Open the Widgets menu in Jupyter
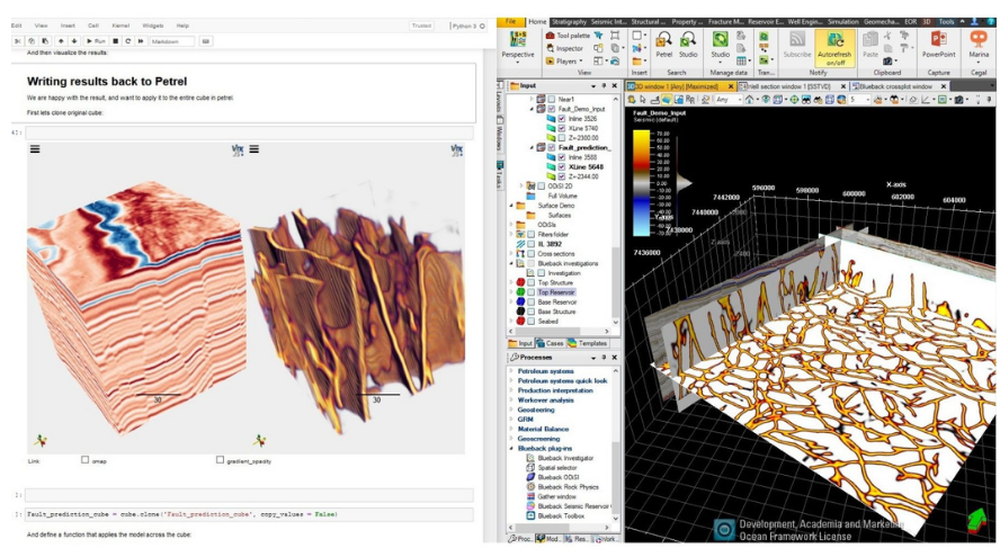The height and width of the screenshot is (551, 1000). tap(153, 26)
